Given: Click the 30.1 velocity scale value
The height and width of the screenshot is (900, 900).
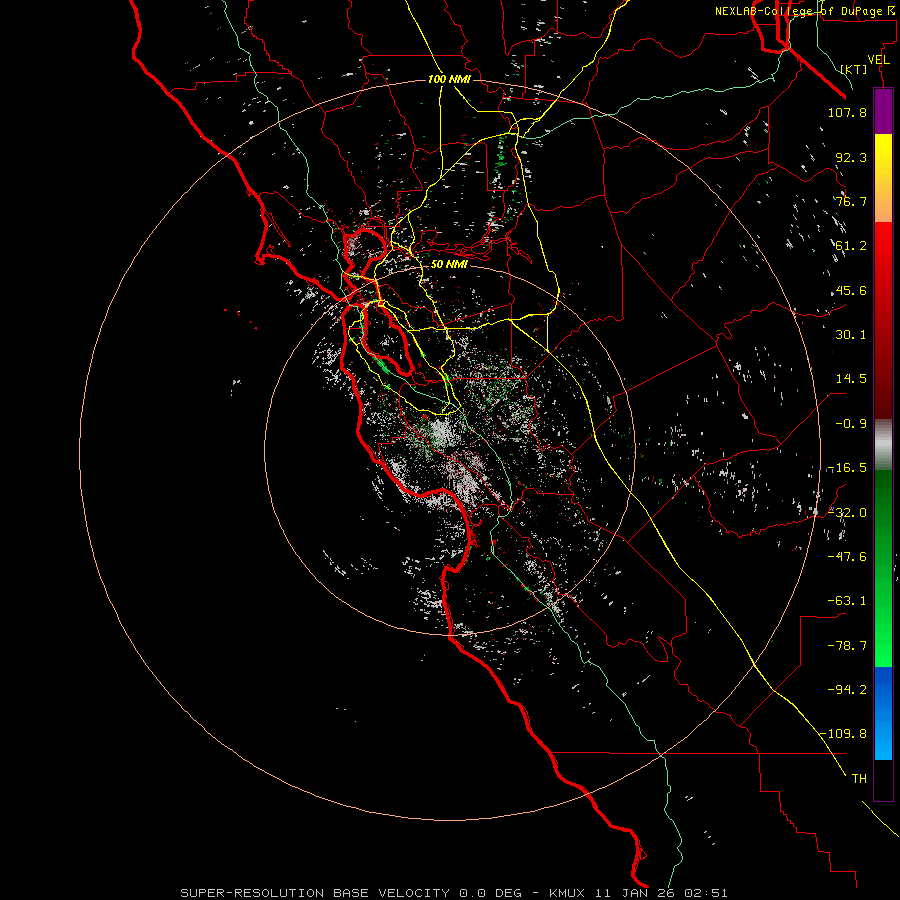Looking at the screenshot, I should point(851,335).
